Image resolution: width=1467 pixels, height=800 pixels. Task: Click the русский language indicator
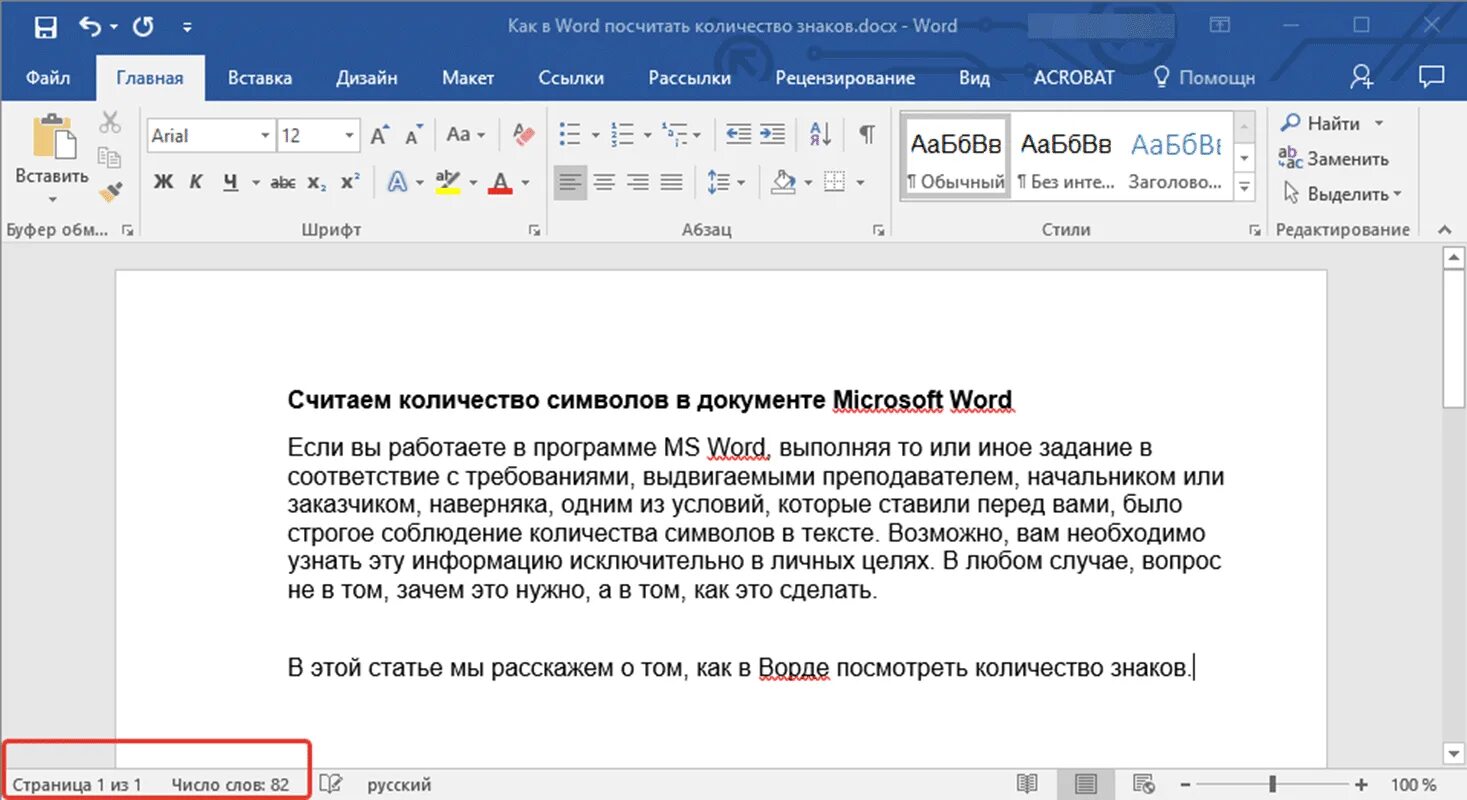click(x=400, y=785)
